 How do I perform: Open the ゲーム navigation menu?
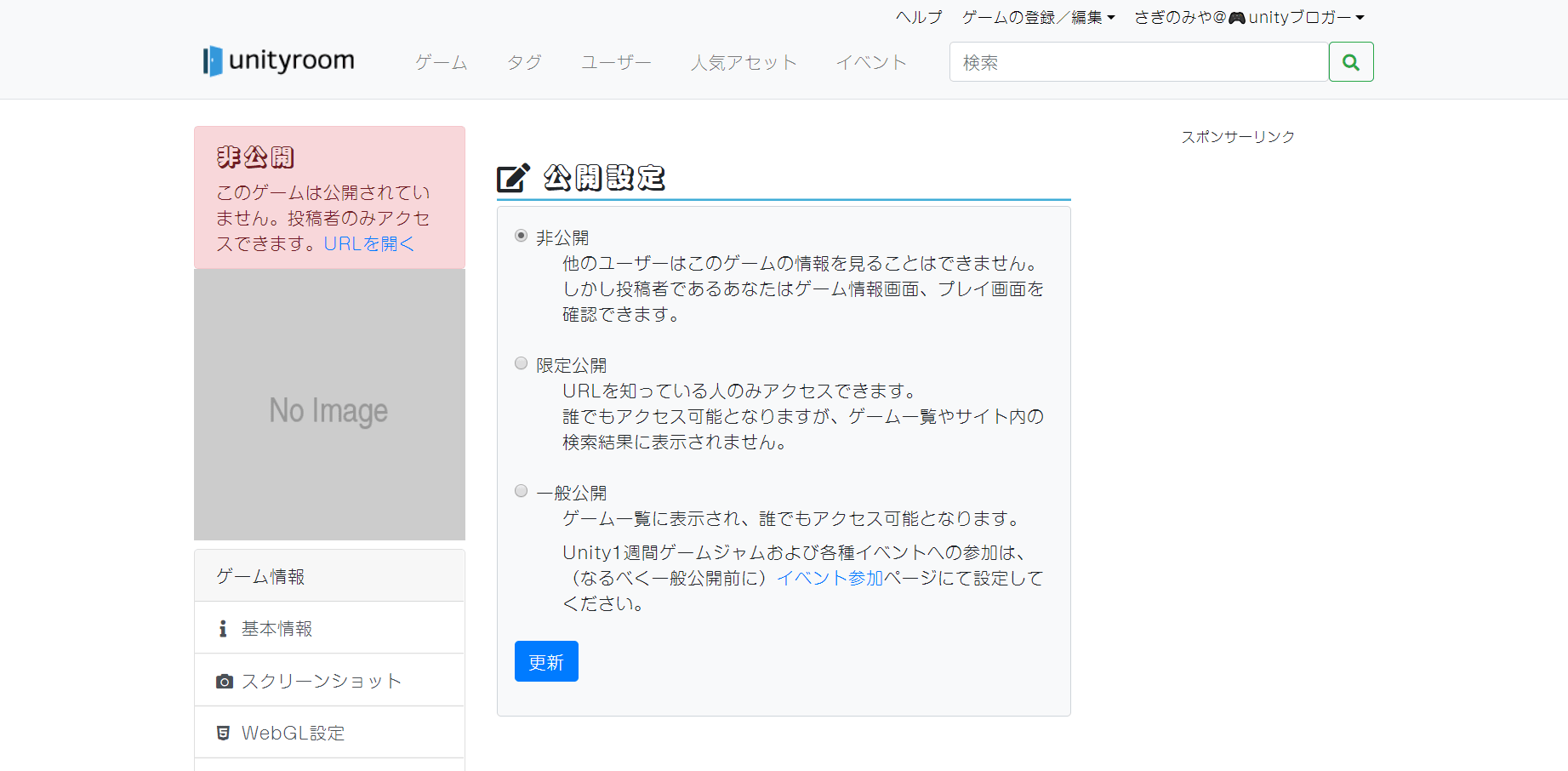click(440, 61)
